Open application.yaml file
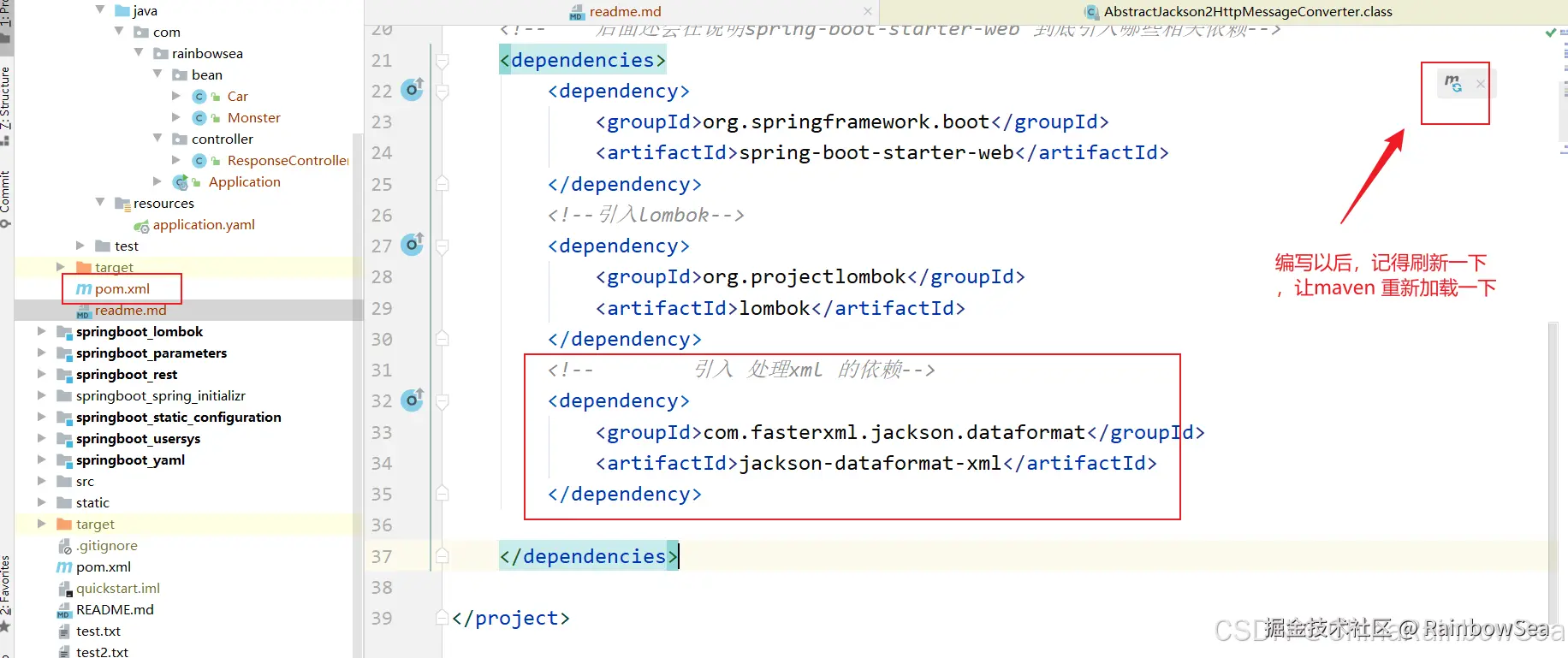This screenshot has width=1568, height=658. pos(204,225)
